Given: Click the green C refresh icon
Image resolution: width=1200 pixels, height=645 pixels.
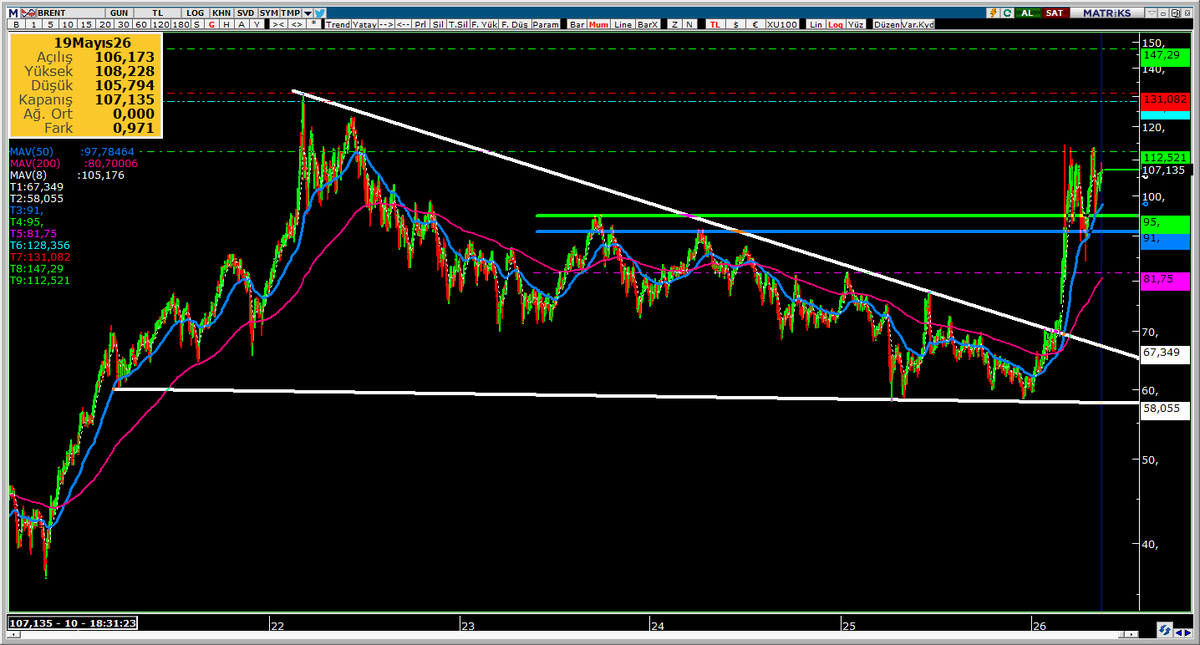Looking at the screenshot, I should pyautogui.click(x=1009, y=11).
